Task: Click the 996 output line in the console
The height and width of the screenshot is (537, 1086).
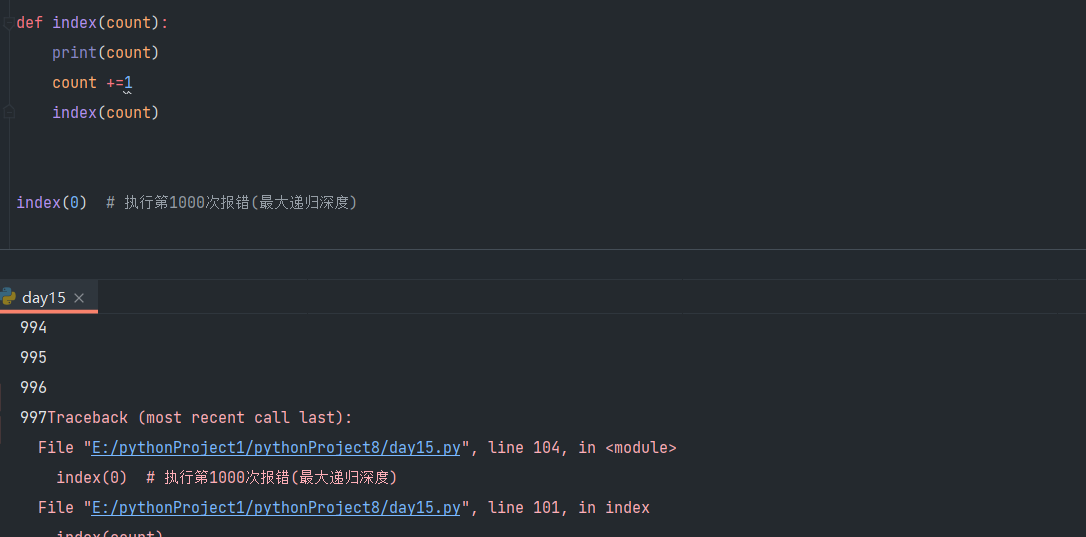Action: coord(34,388)
